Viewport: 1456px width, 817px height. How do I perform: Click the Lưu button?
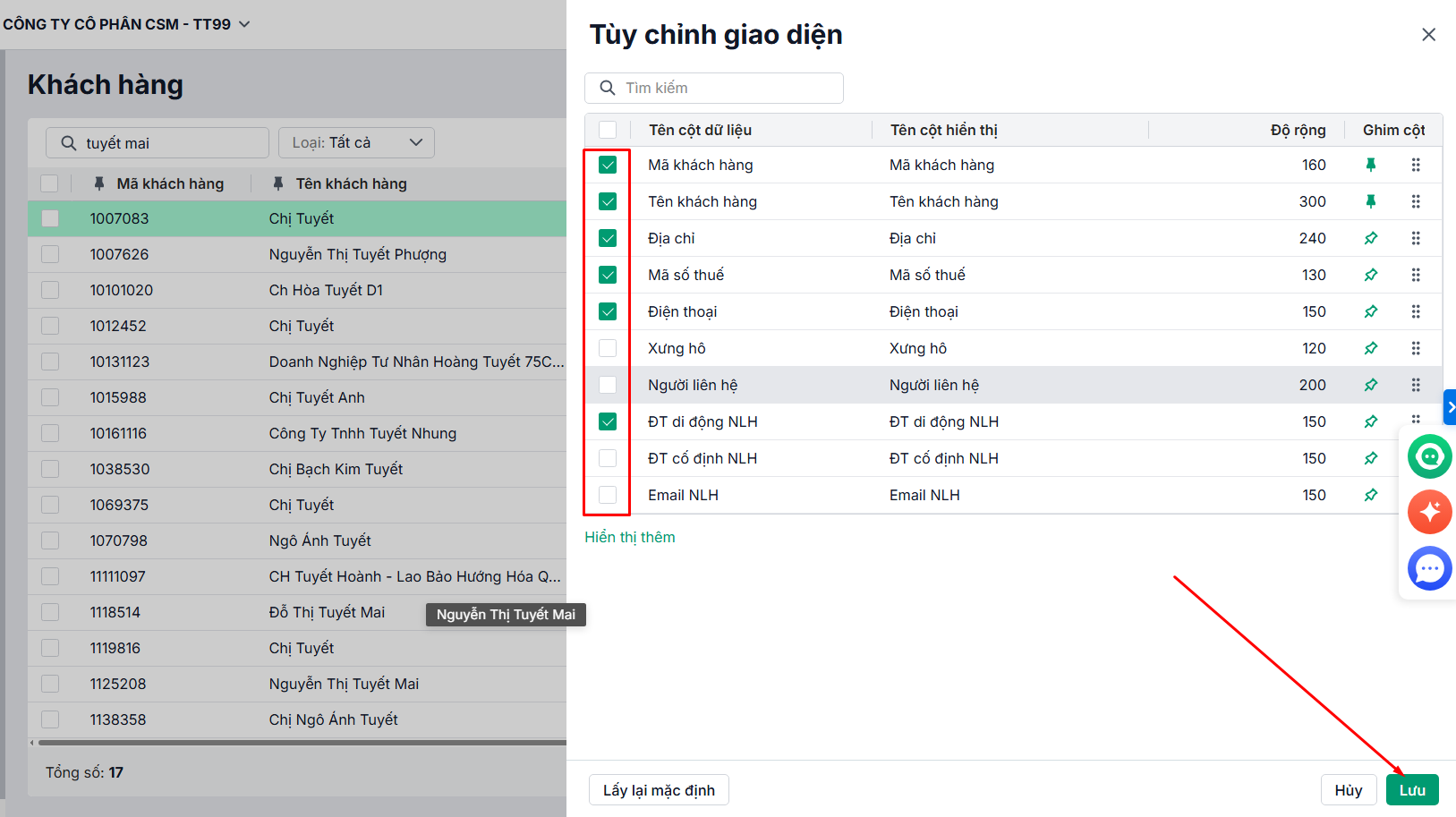[x=1411, y=790]
